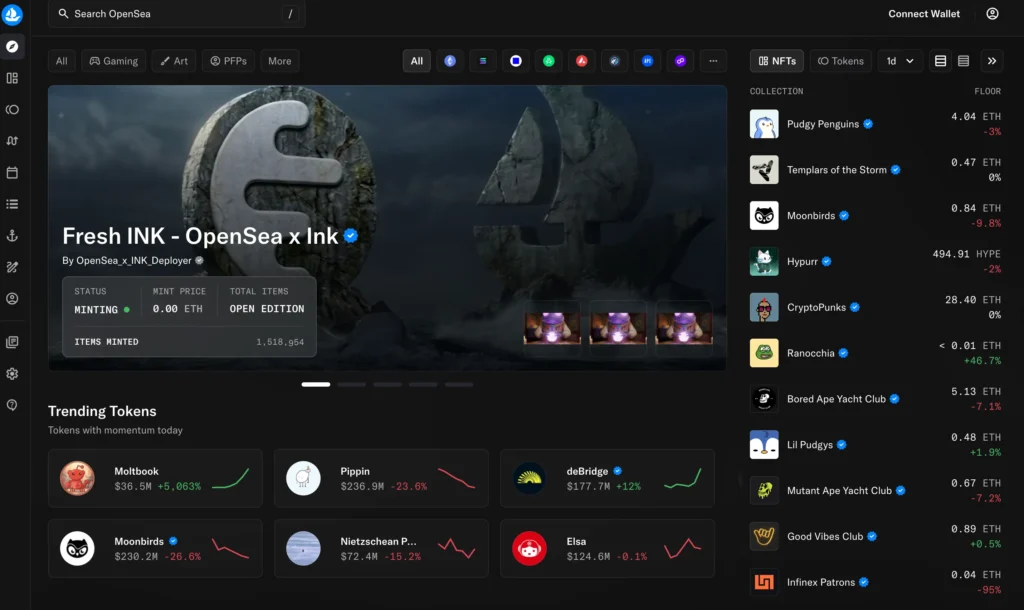
Task: Open the Ranocchia collection row
Action: click(875, 353)
